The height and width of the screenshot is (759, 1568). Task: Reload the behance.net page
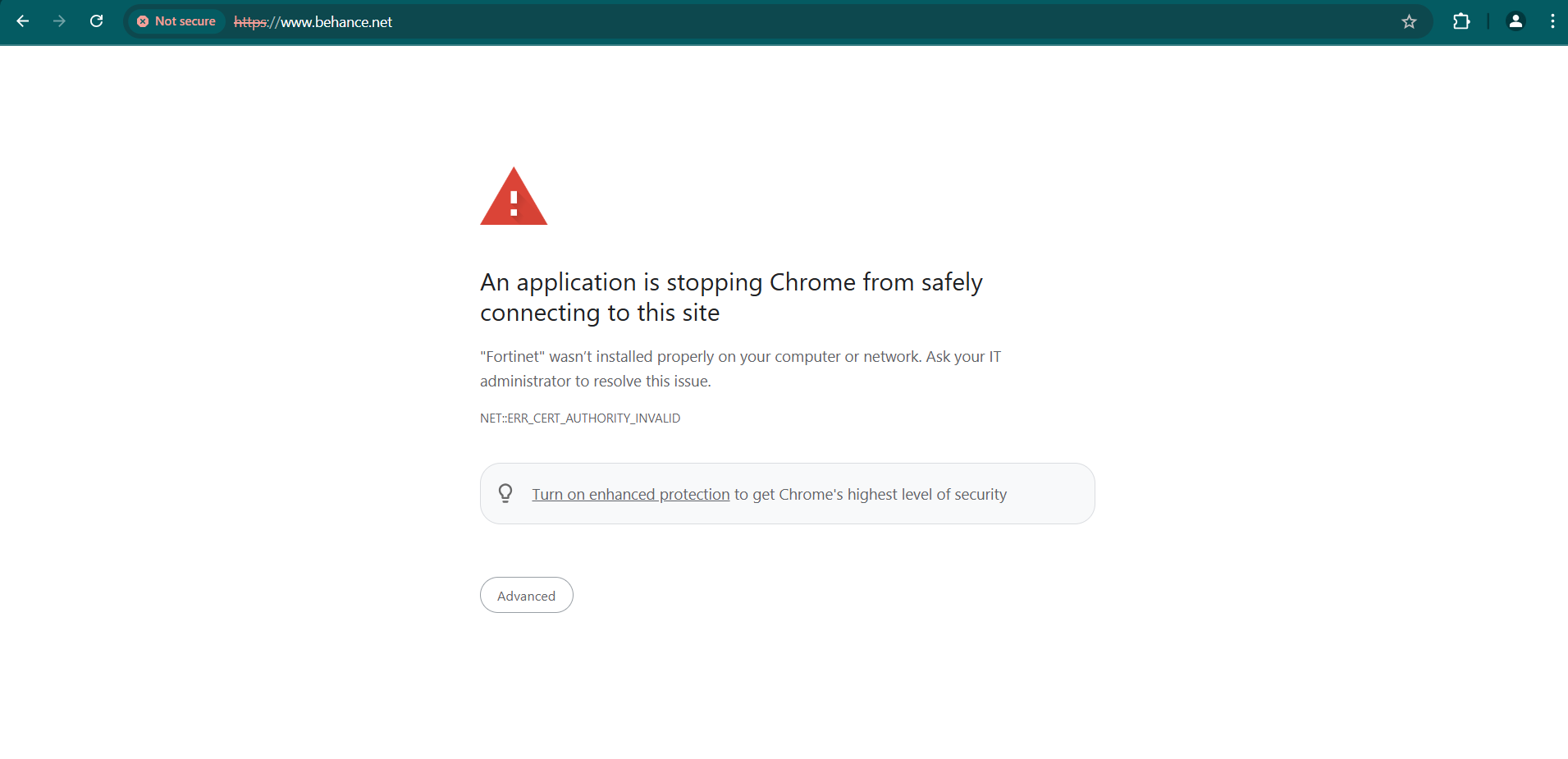96,21
